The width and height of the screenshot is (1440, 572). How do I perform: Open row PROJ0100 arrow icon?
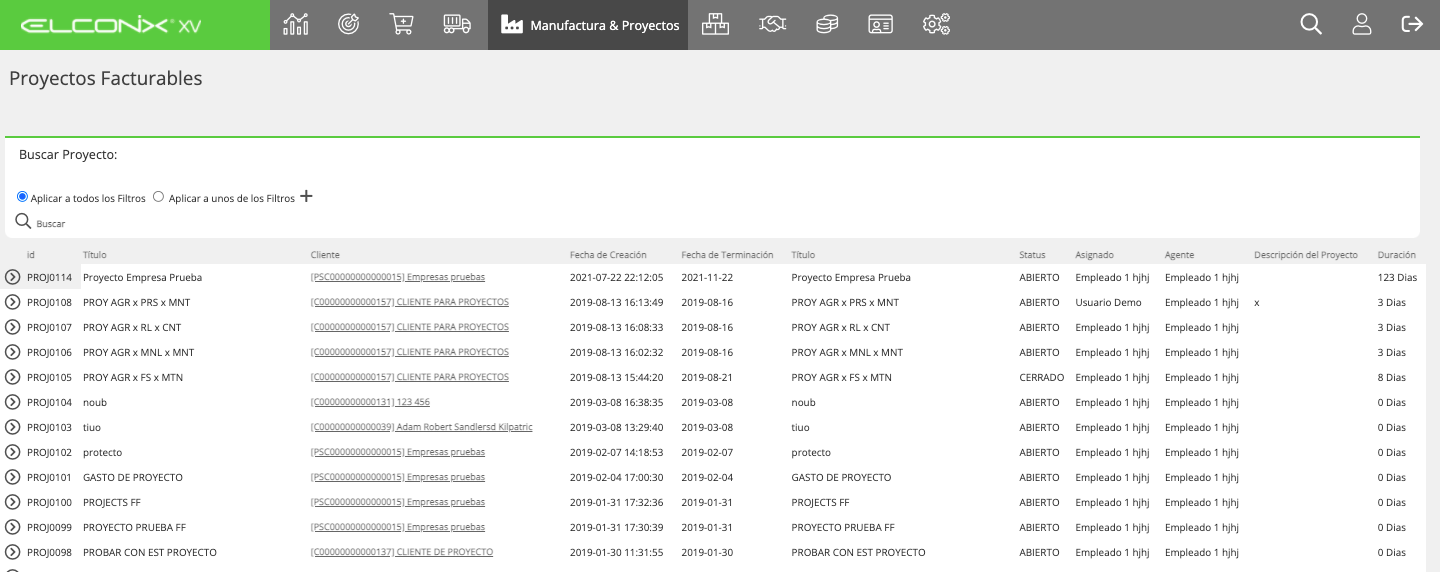coord(12,502)
